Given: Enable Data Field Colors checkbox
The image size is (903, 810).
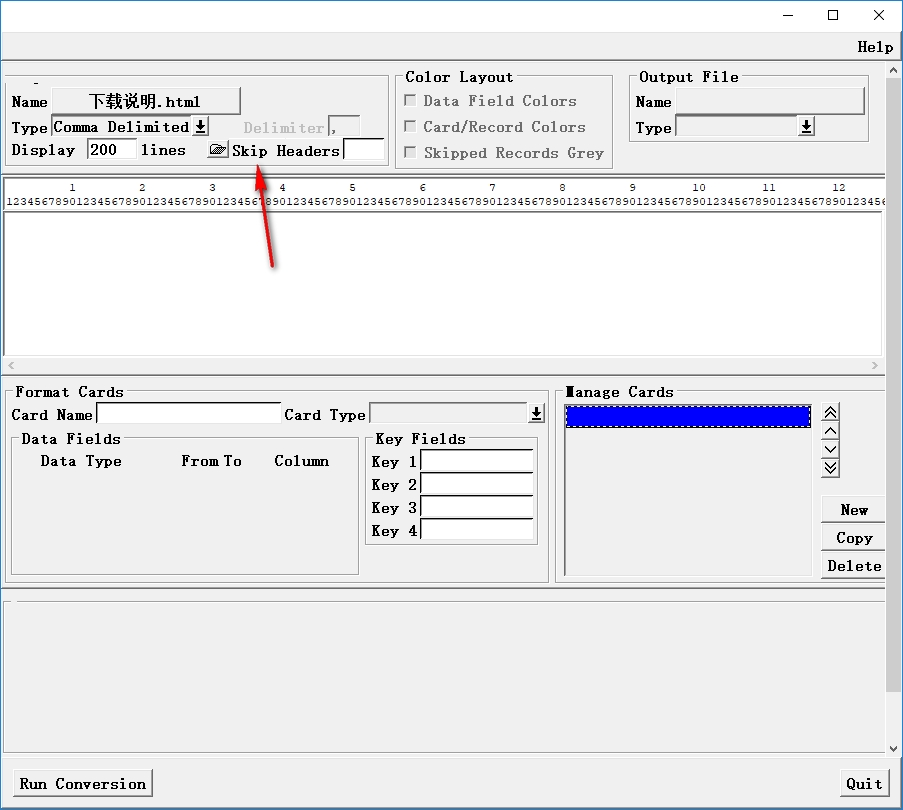Looking at the screenshot, I should click(x=410, y=101).
